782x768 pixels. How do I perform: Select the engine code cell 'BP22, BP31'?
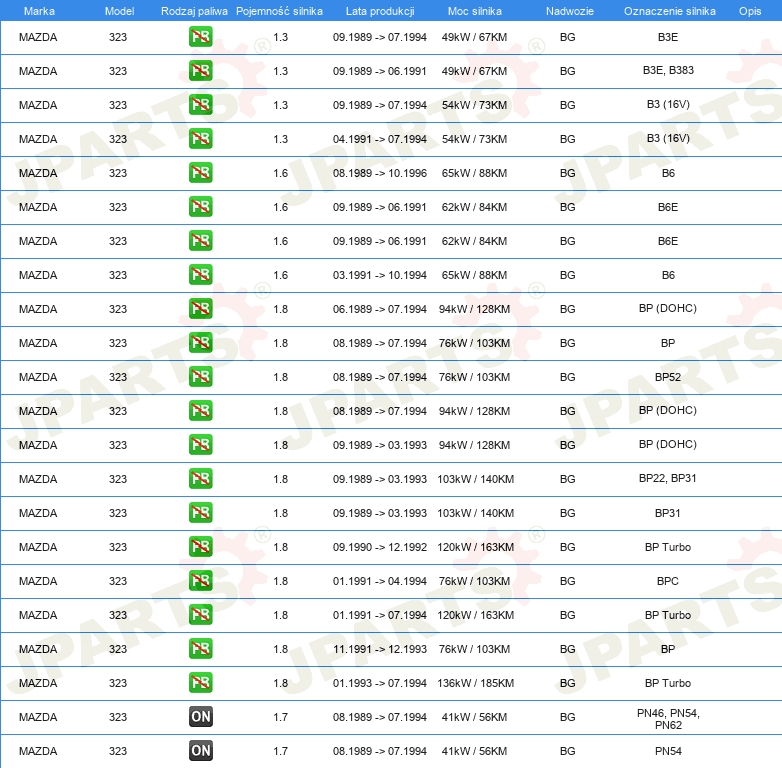[668, 478]
